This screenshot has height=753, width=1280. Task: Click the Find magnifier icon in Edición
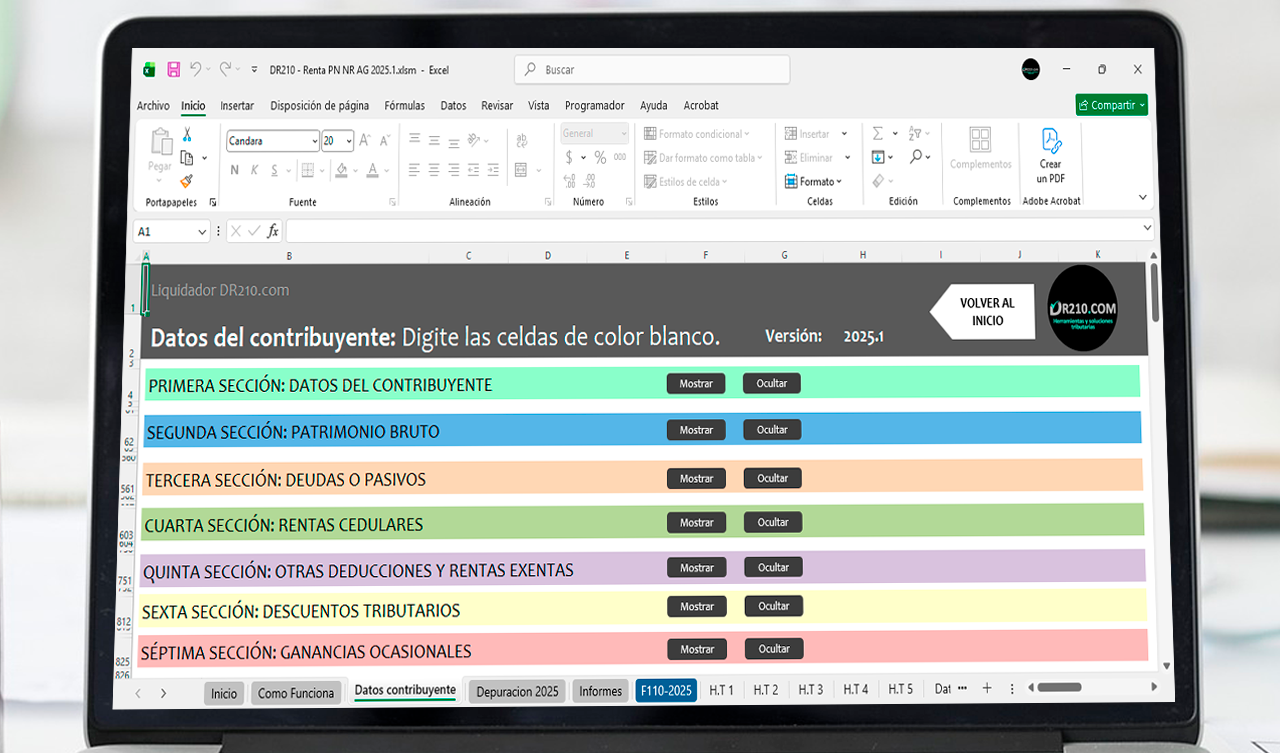[916, 157]
